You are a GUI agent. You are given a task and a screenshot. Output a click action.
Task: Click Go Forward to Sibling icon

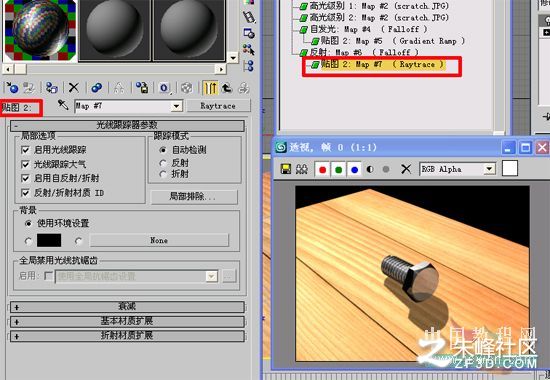243,88
